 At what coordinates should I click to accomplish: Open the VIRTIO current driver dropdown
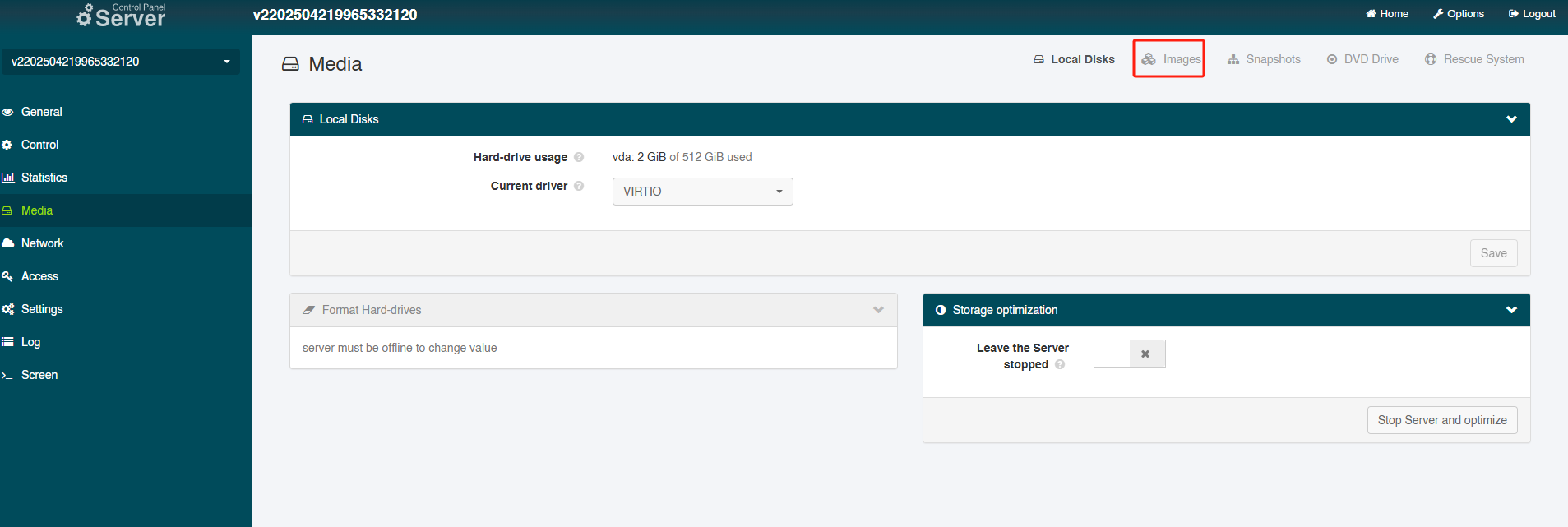(702, 192)
